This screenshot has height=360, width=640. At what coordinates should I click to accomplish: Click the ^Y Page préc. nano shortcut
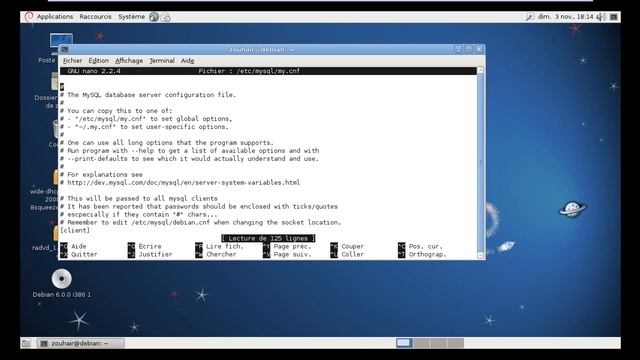click(x=287, y=246)
